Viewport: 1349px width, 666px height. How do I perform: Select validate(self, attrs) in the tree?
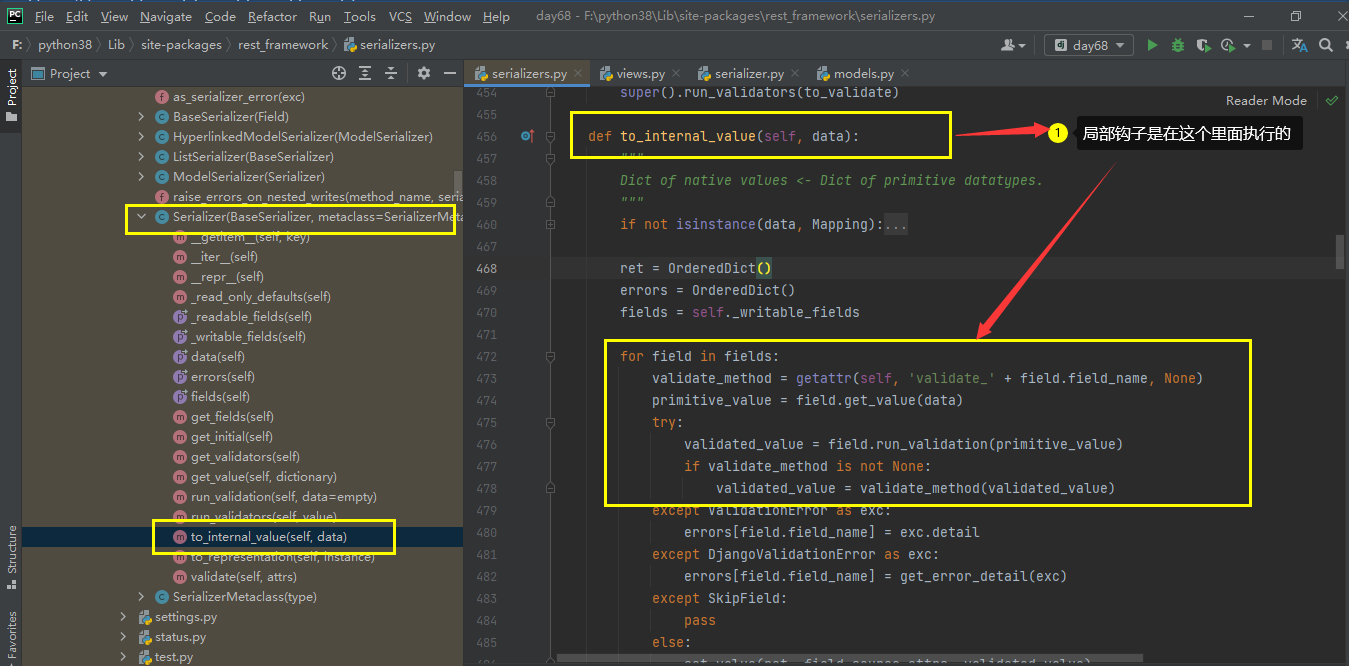242,577
